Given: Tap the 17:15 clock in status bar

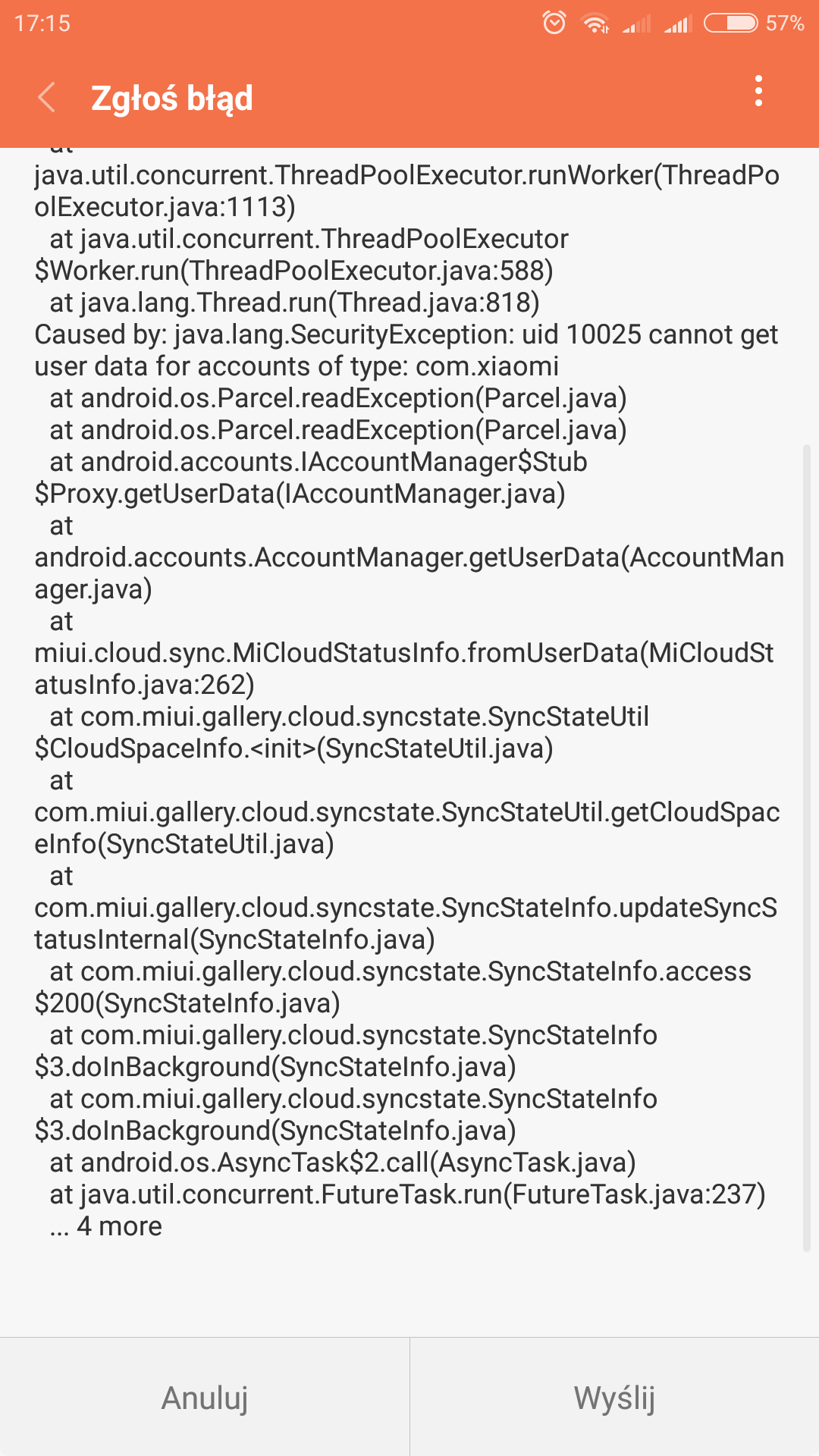Looking at the screenshot, I should 42,24.
